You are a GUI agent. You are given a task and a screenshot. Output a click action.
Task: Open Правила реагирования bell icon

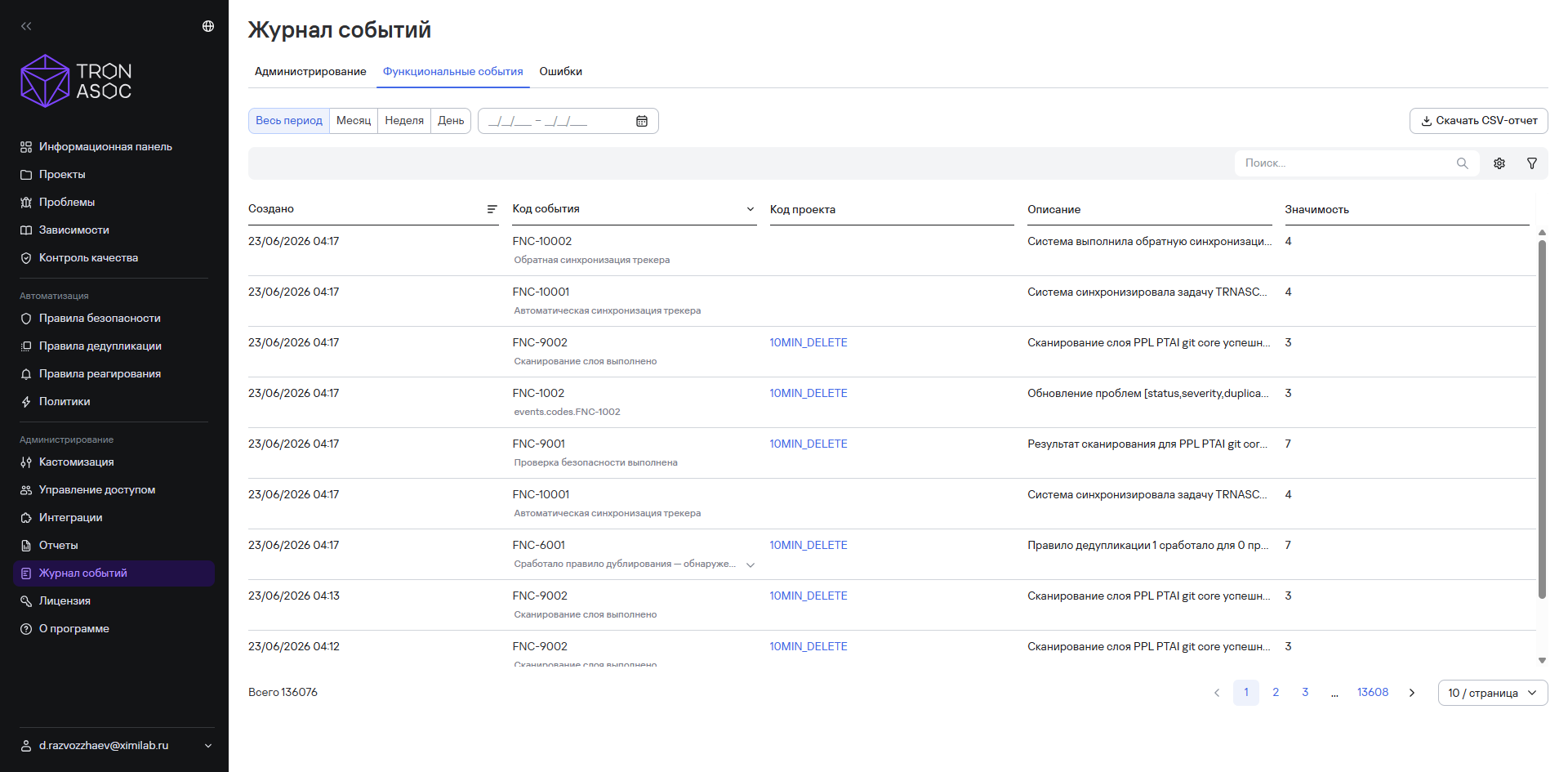pyautogui.click(x=26, y=374)
